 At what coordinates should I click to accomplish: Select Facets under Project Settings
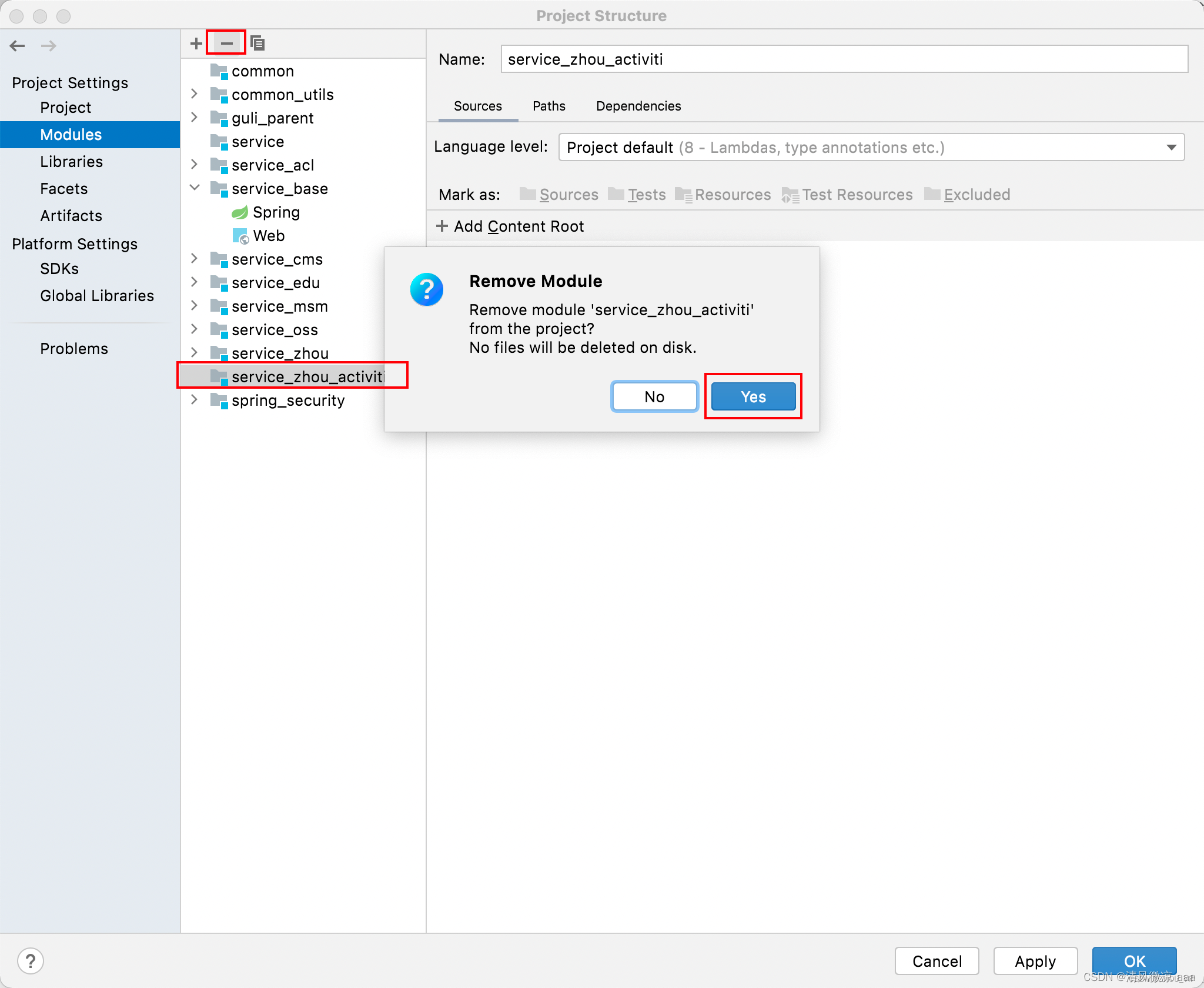point(63,188)
